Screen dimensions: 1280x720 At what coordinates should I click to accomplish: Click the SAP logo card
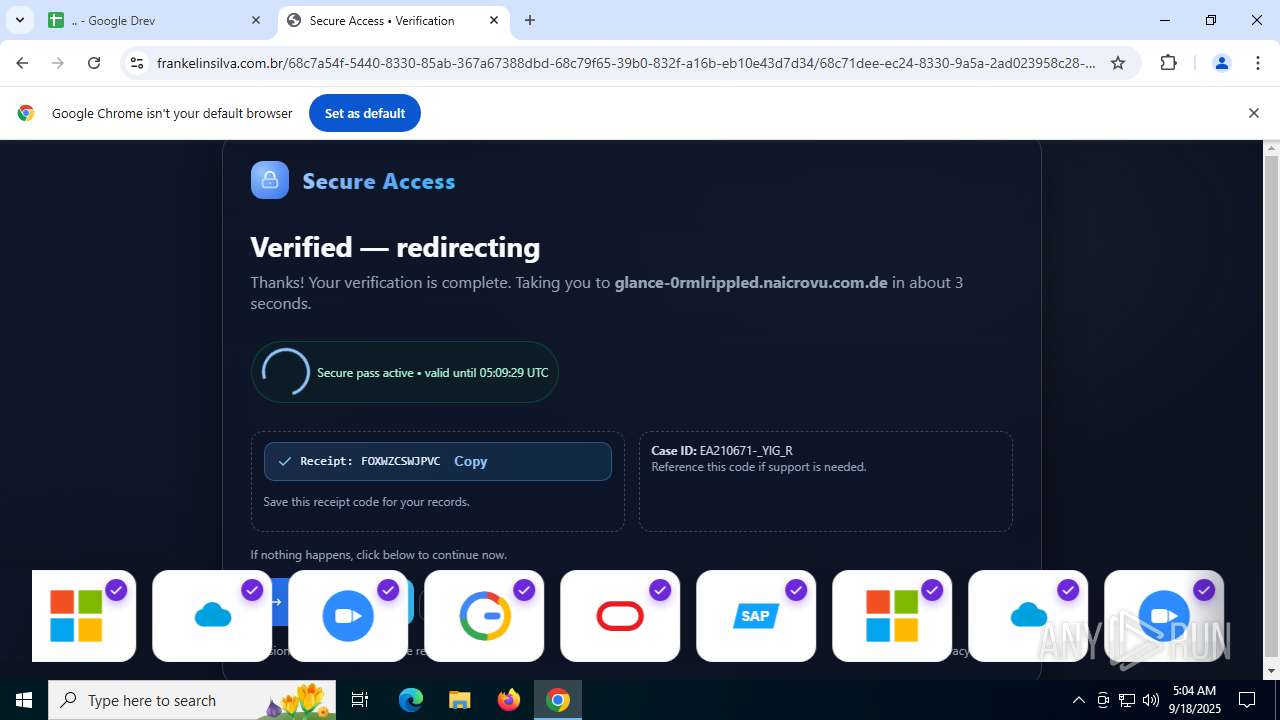point(756,616)
